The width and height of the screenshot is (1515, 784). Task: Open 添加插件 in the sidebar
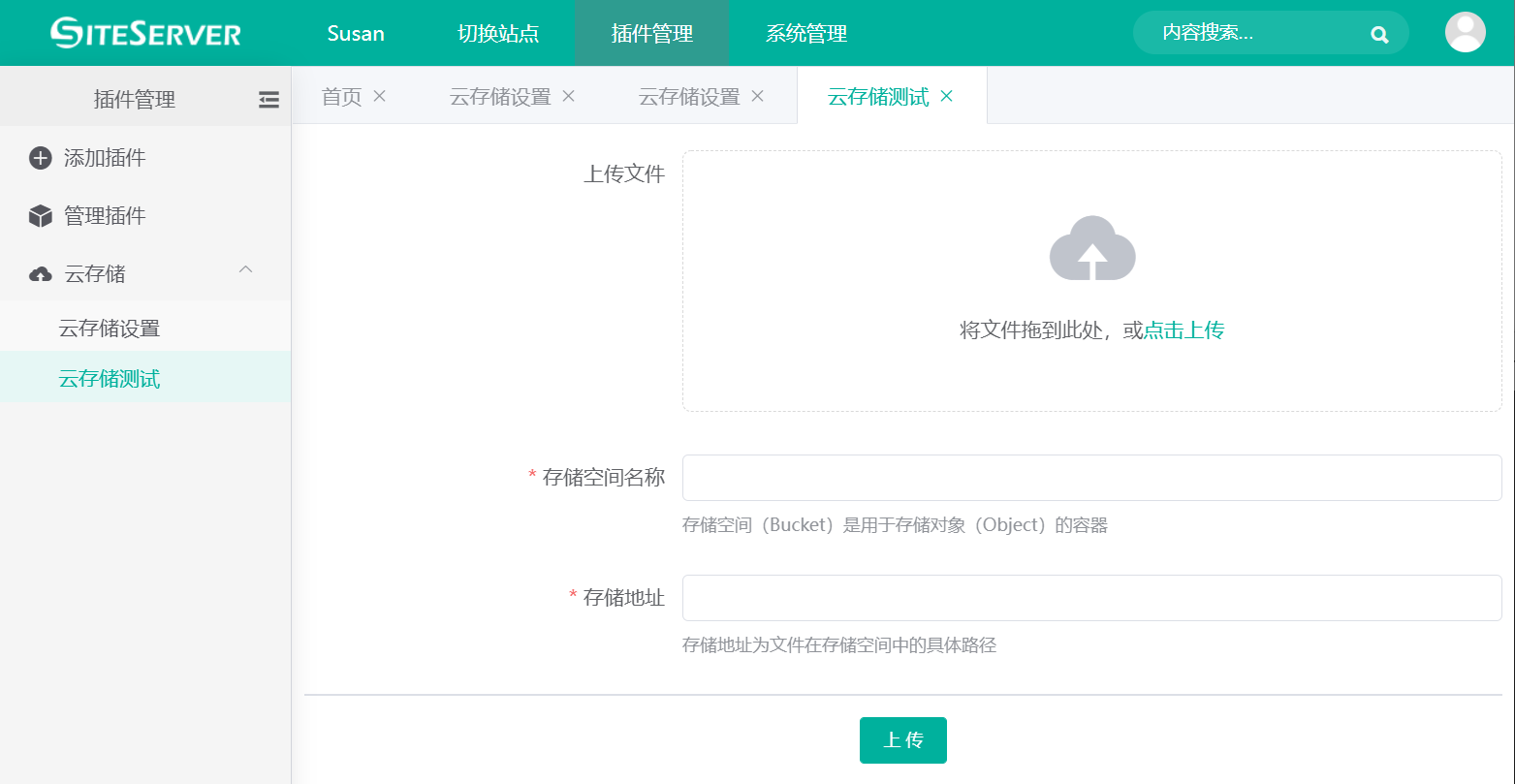point(105,158)
